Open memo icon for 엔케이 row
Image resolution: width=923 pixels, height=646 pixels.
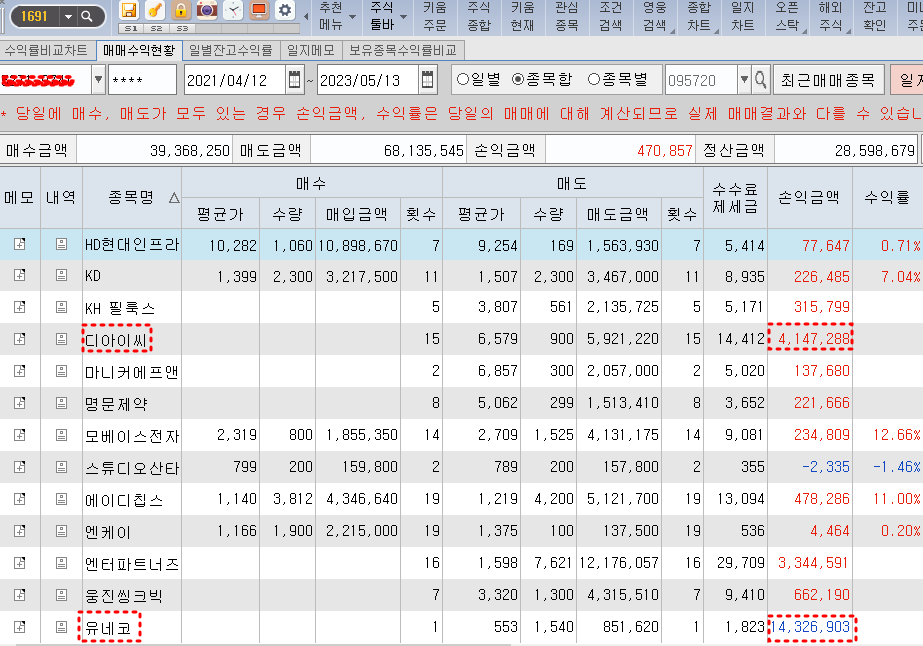coord(19,531)
